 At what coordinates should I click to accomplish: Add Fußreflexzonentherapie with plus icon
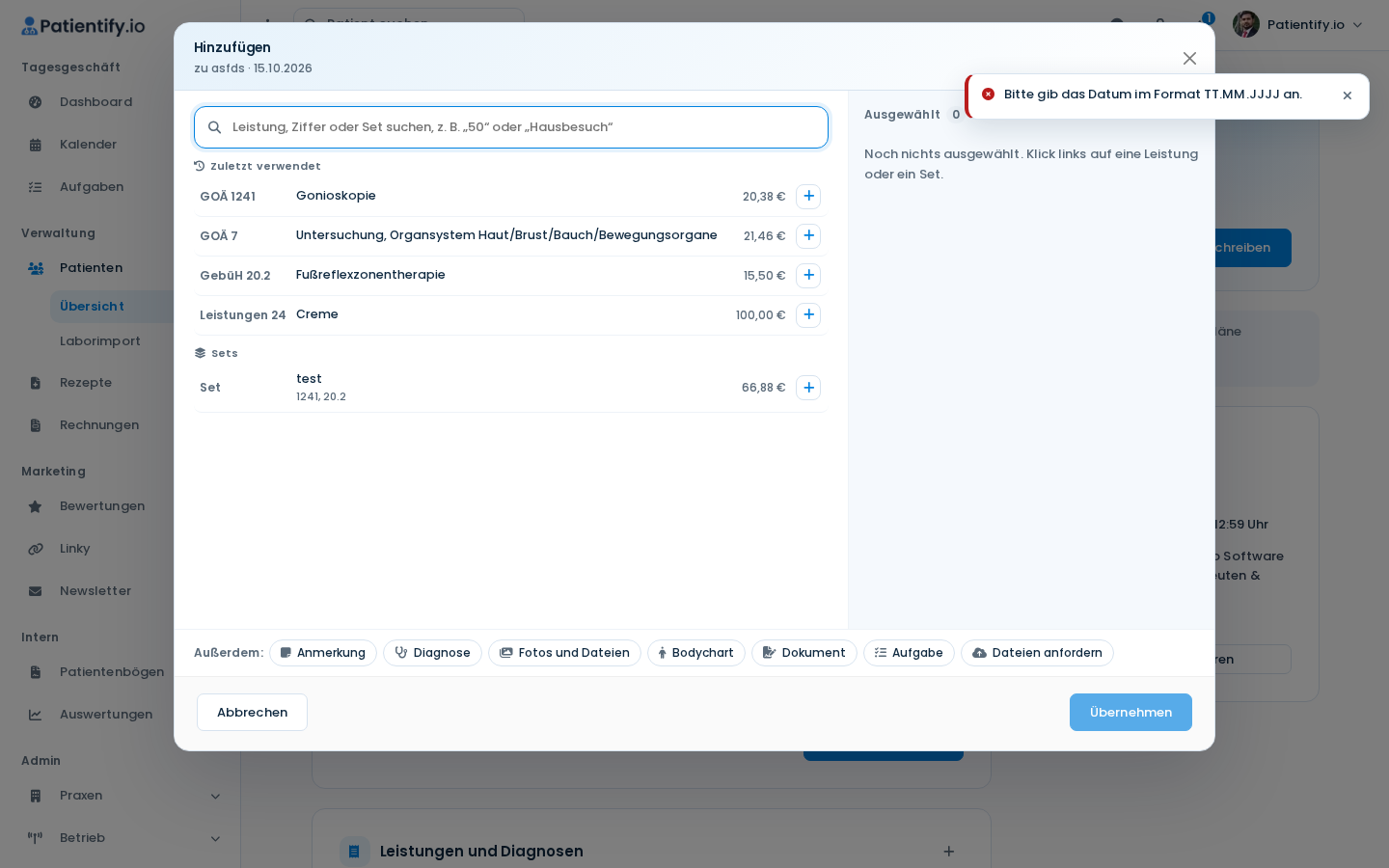808,276
